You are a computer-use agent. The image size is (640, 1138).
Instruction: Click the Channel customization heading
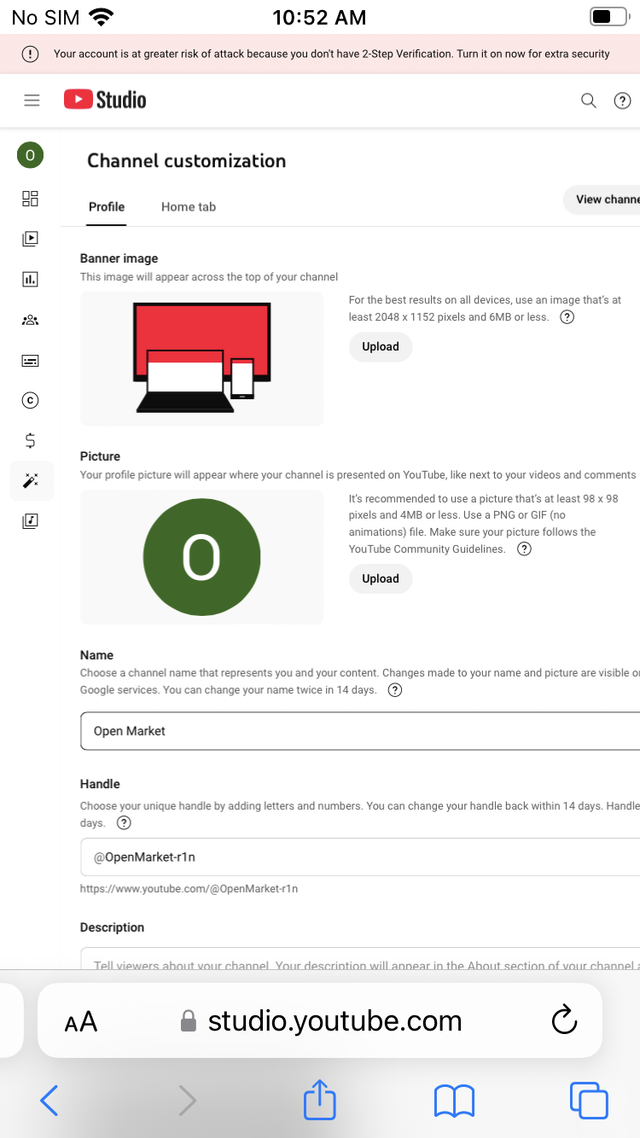[x=186, y=161]
